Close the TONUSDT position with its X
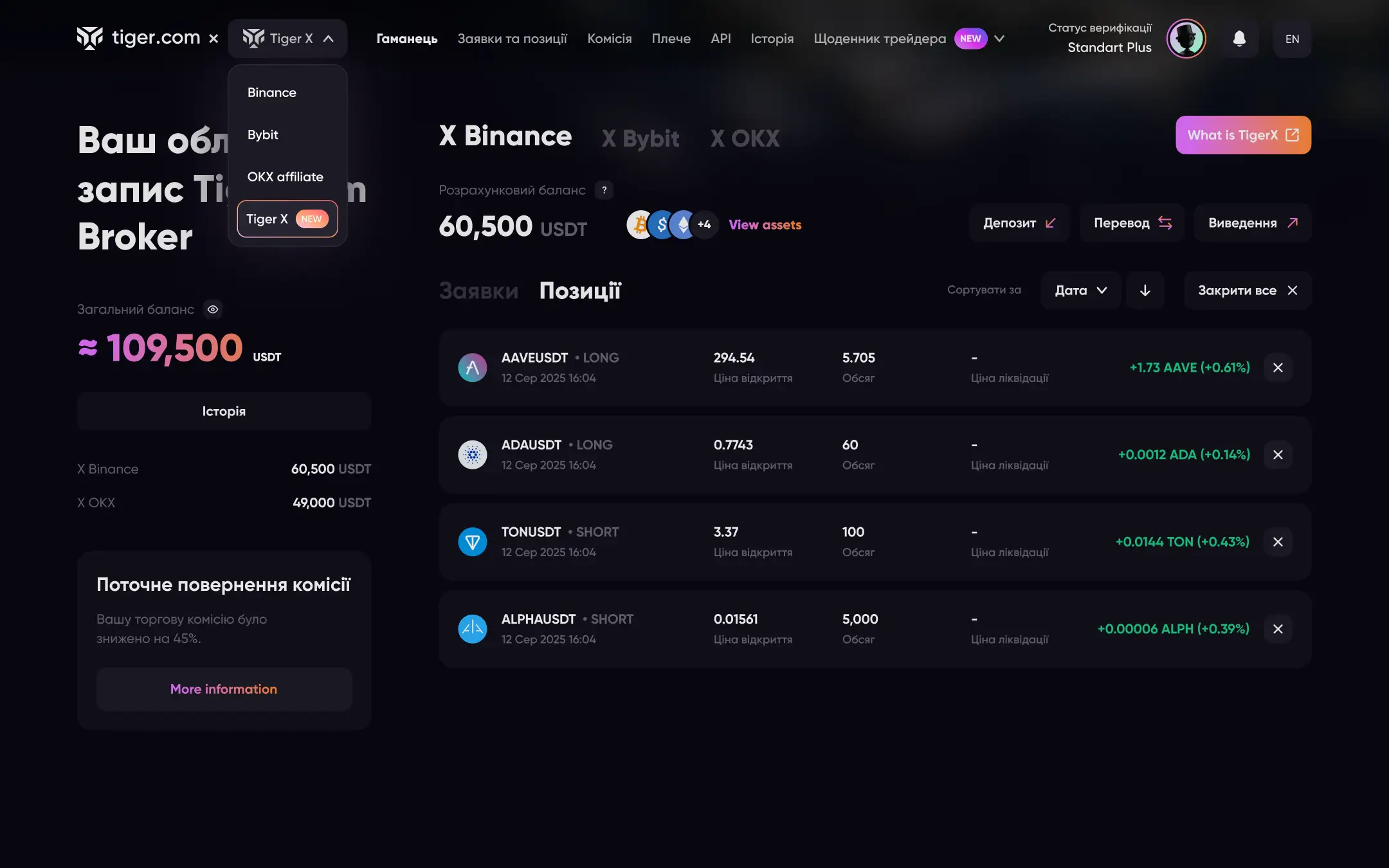Screen dimensions: 1389x868 tap(1278, 542)
